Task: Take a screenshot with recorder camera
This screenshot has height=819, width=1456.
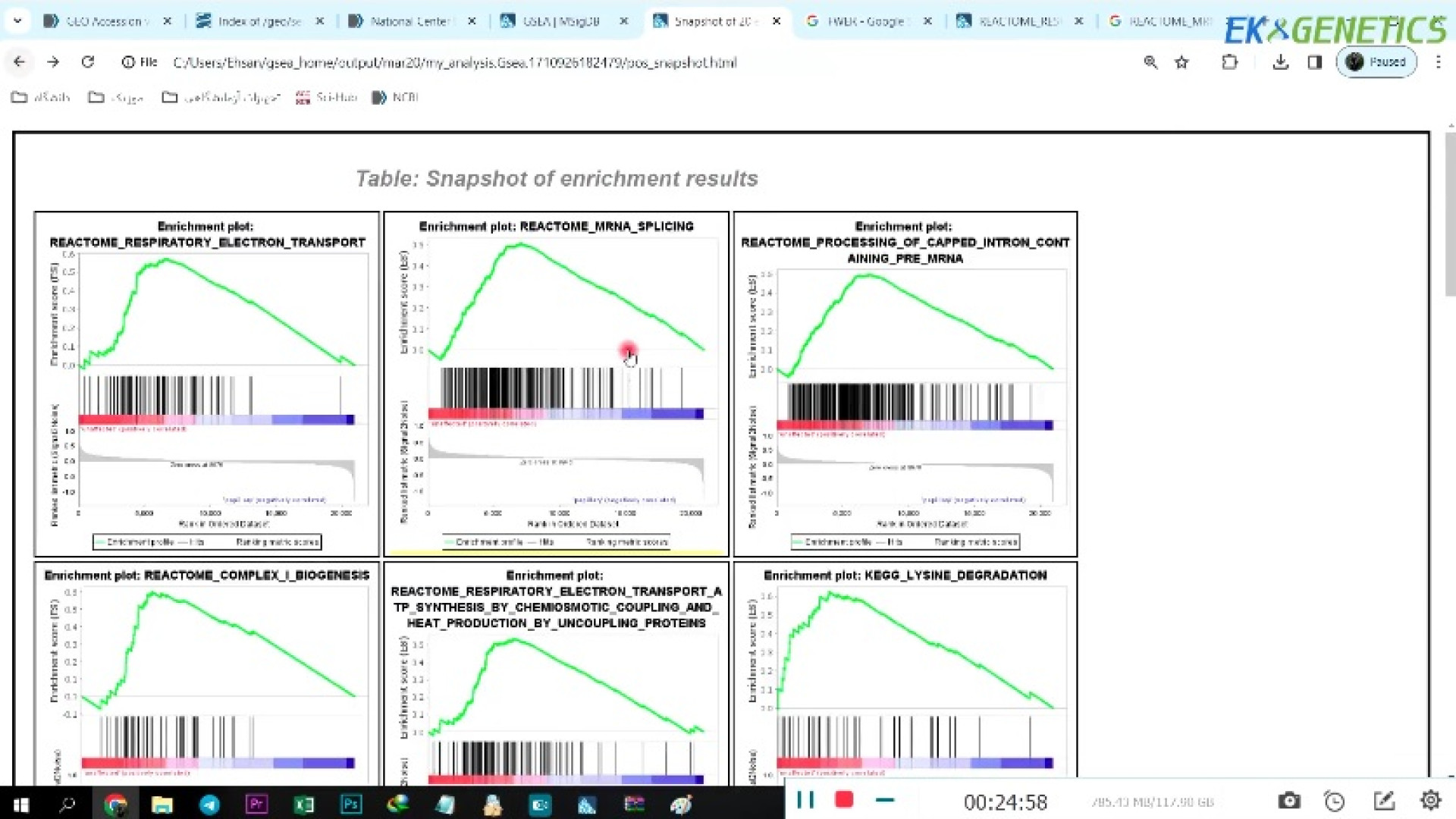Action: click(1289, 801)
